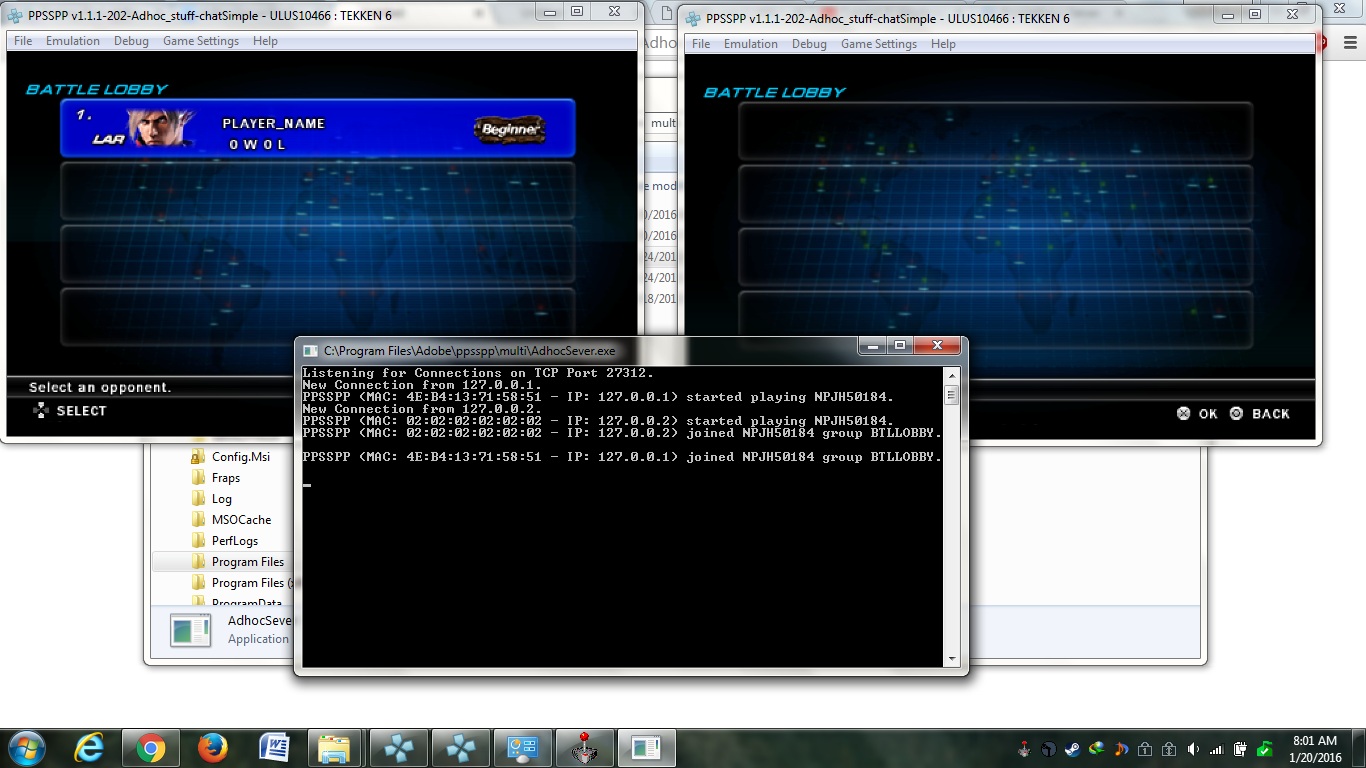Viewport: 1366px width, 768px height.
Task: Select PLAYER_NAME opponent in the Battle Lobby
Action: 318,128
